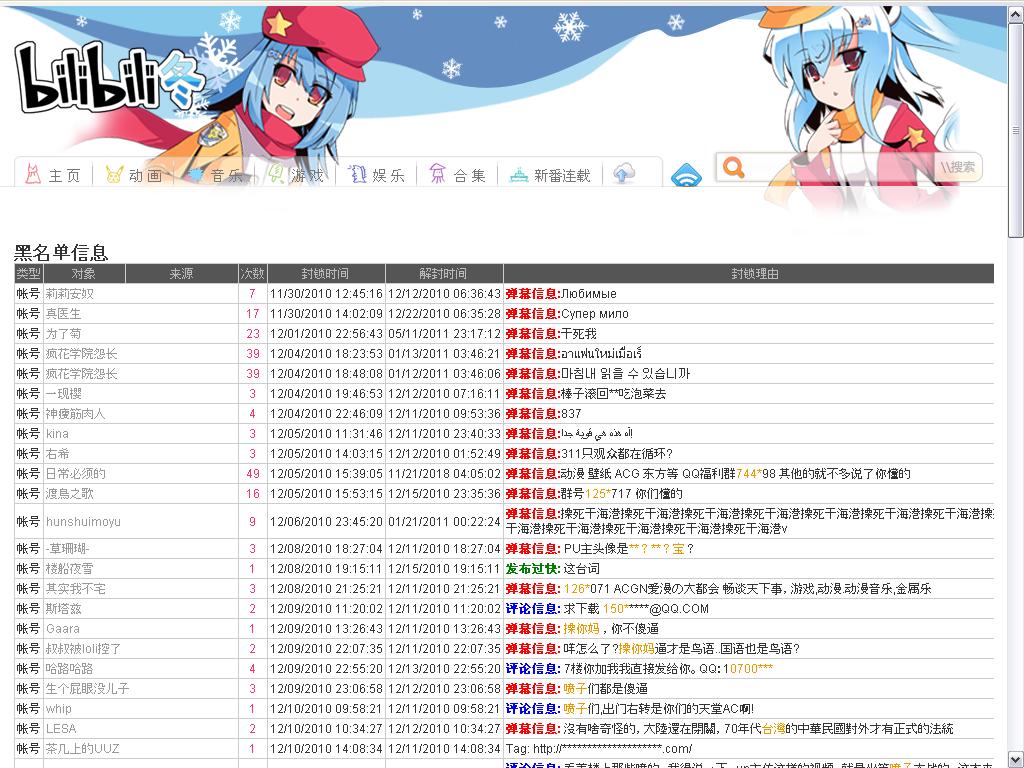Screen dimensions: 1024x768
Task: Focus the search input field
Action: [839, 168]
